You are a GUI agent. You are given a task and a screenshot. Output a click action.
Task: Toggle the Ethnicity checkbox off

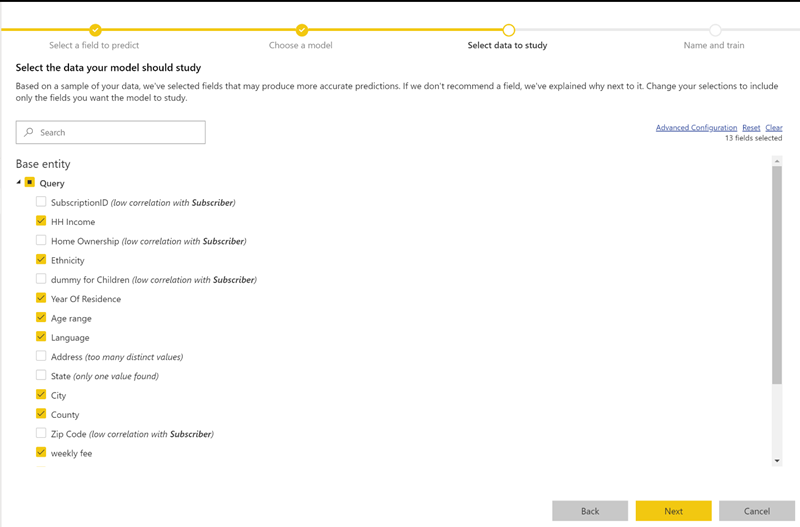point(41,260)
